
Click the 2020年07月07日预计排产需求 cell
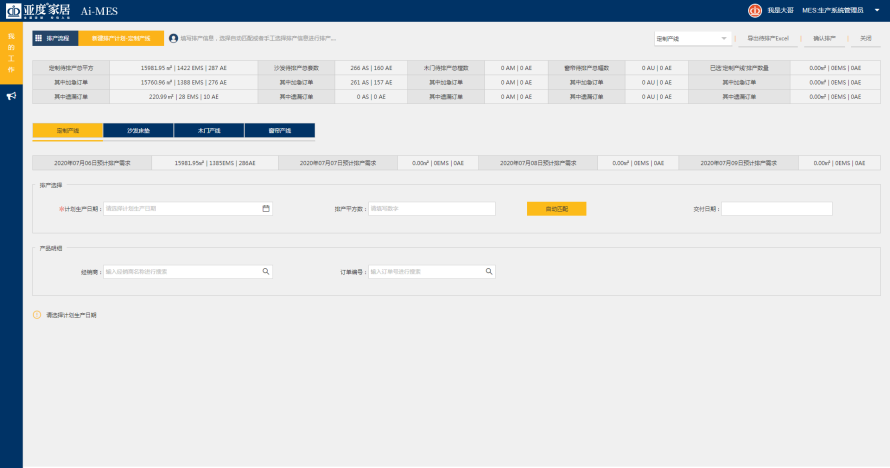(338, 163)
